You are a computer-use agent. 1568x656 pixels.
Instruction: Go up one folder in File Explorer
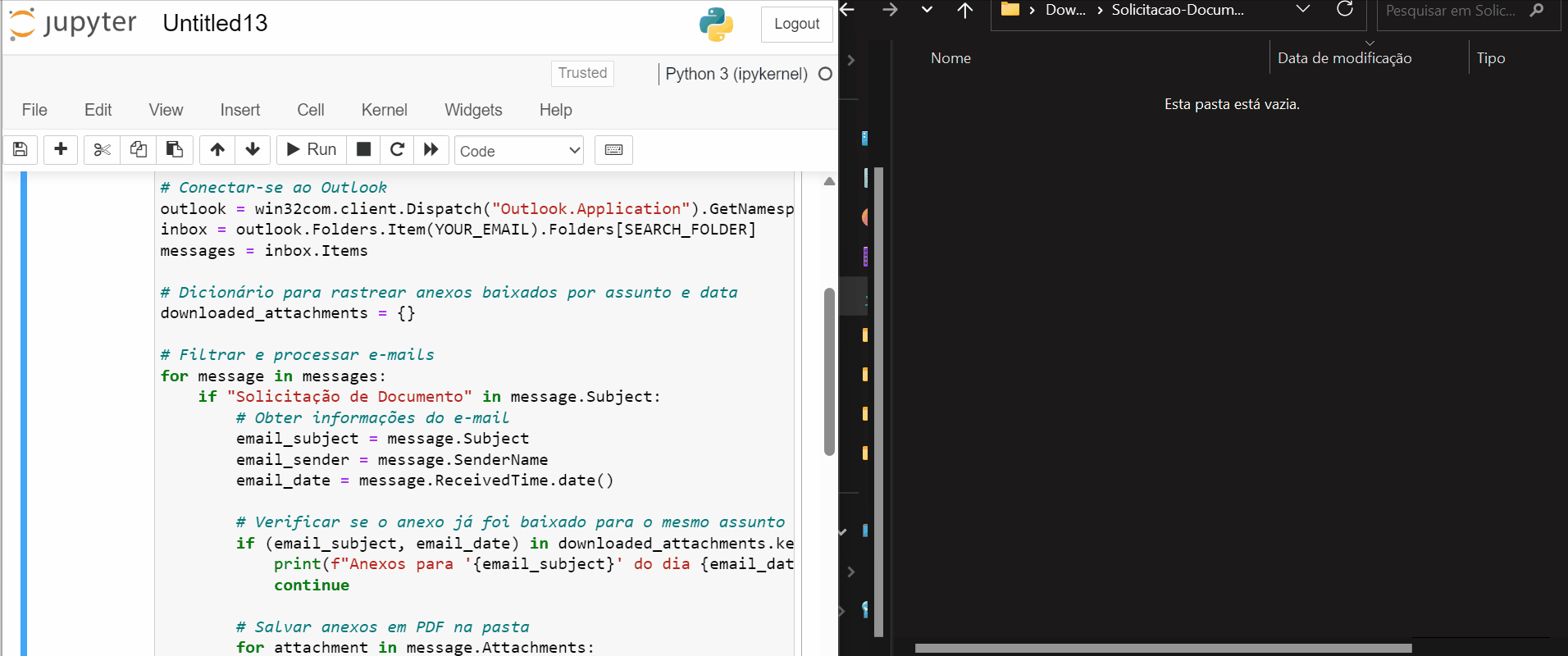(x=964, y=10)
